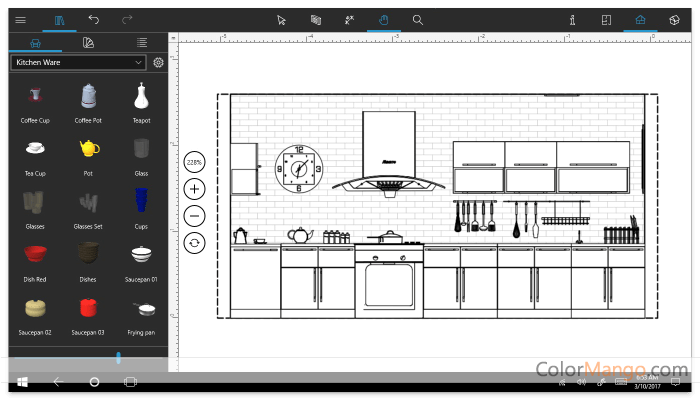
Task: Toggle the object library panel button
Action: [59, 19]
